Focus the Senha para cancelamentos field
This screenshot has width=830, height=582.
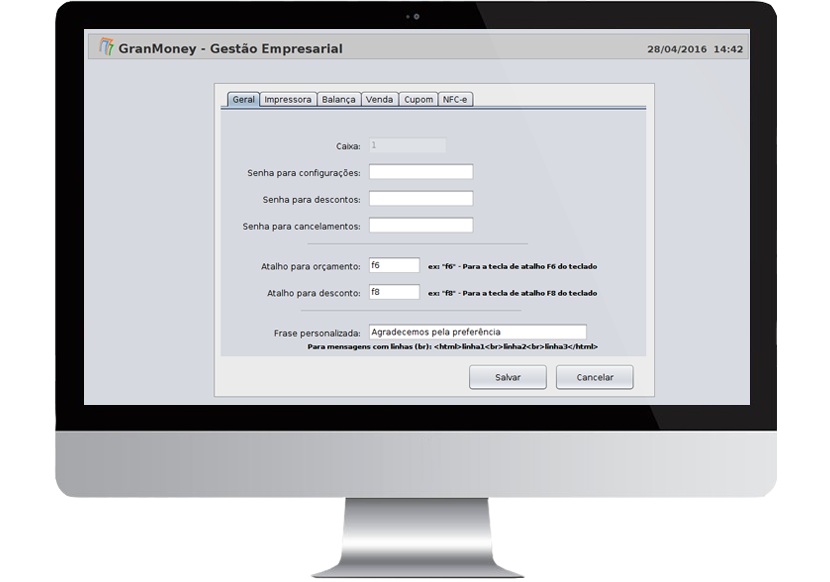(x=421, y=226)
